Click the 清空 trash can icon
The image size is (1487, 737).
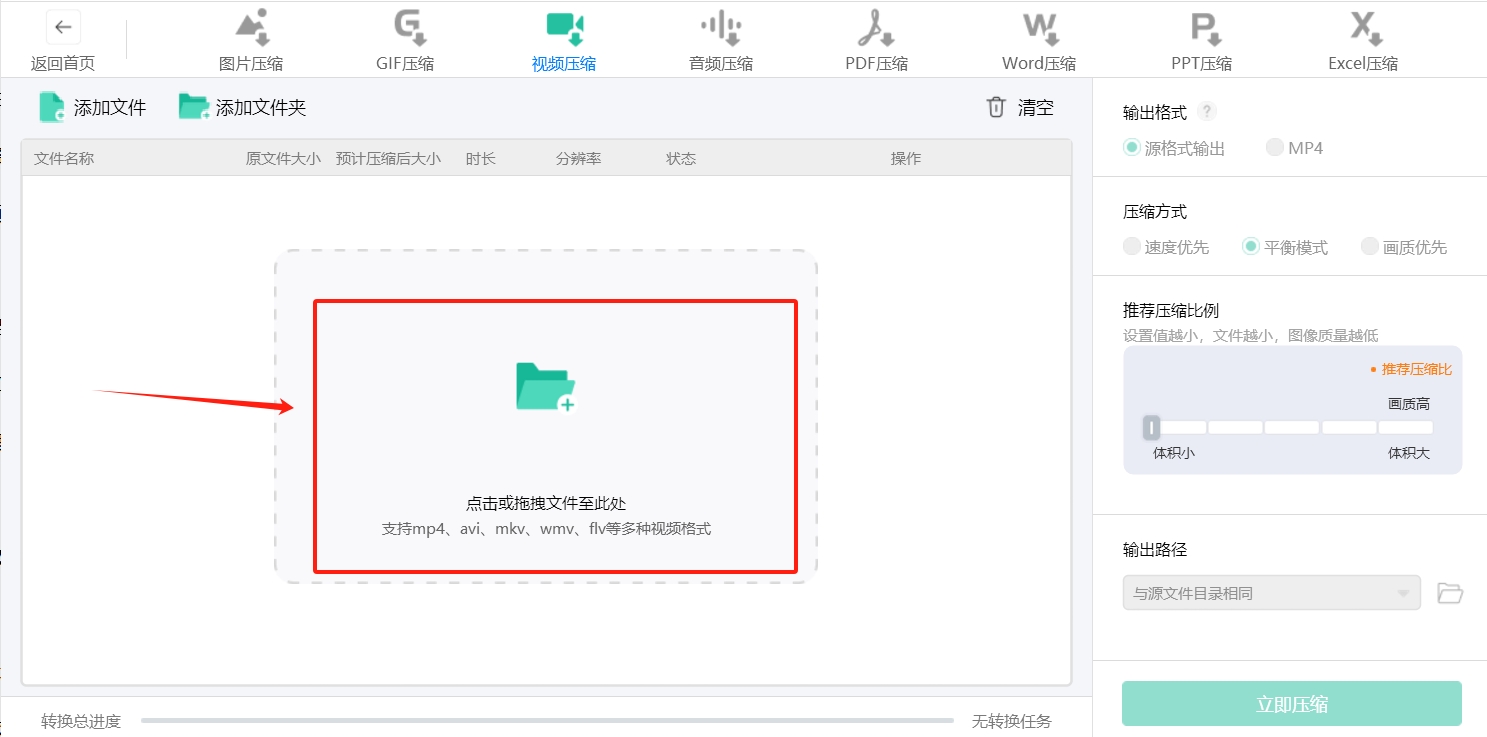pos(996,107)
